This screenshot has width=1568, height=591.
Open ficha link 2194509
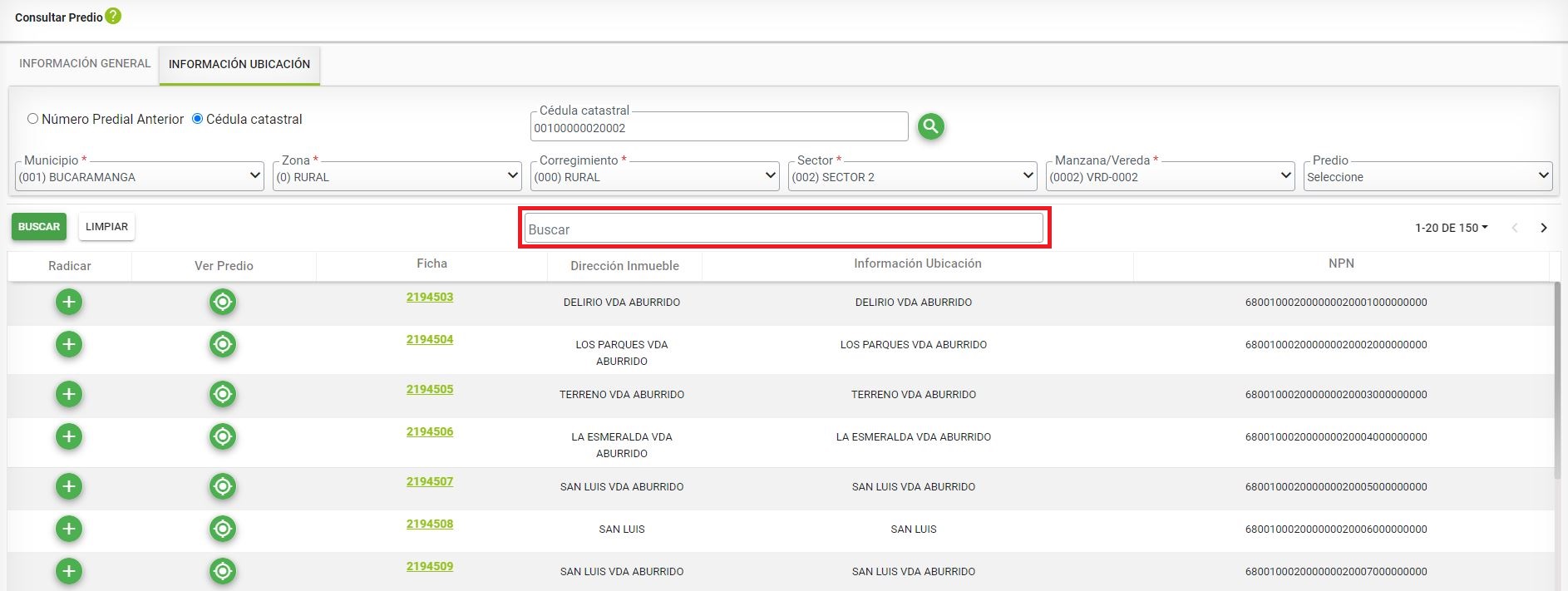[430, 566]
